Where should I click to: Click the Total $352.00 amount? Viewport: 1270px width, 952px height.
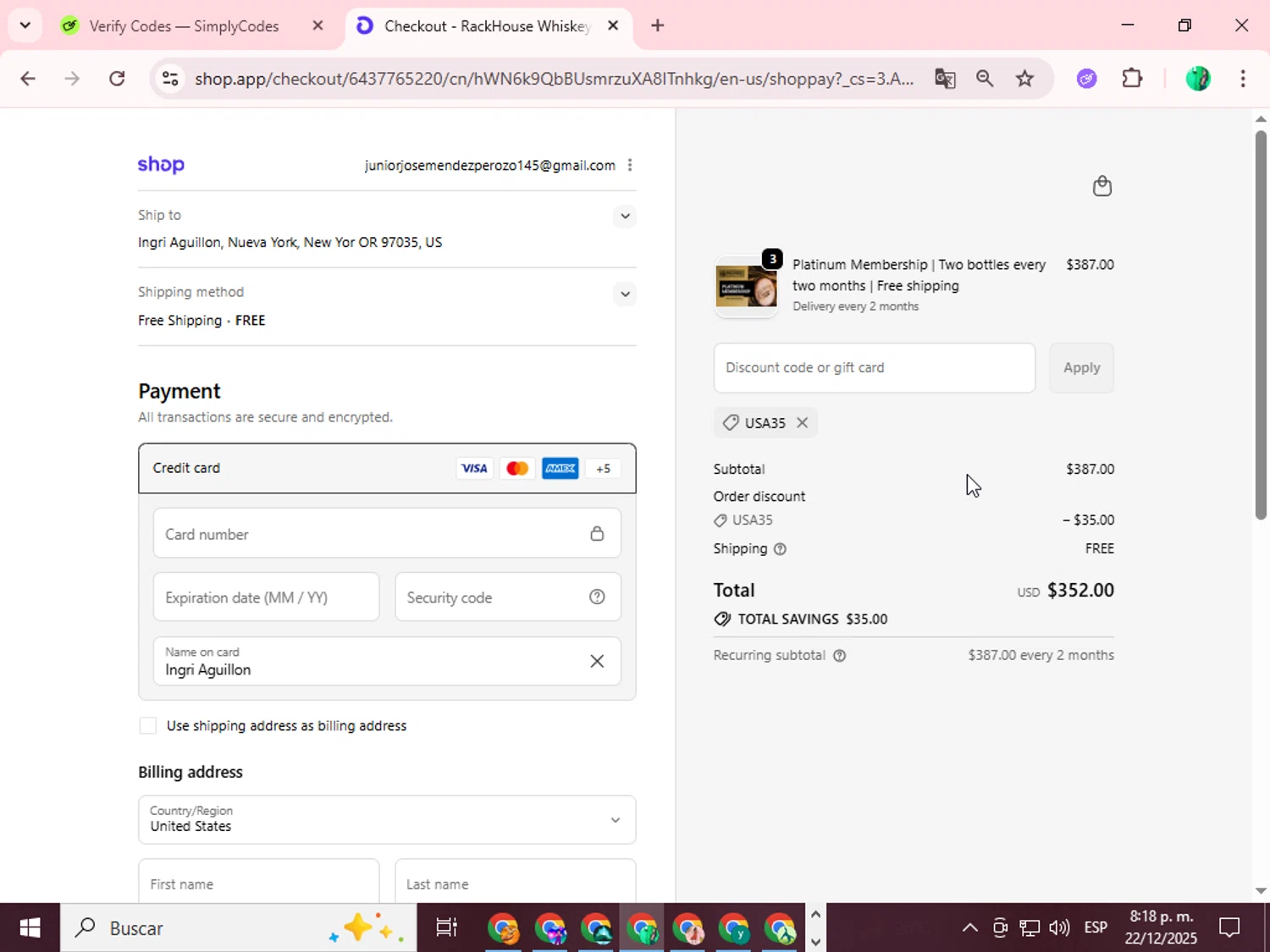1080,590
